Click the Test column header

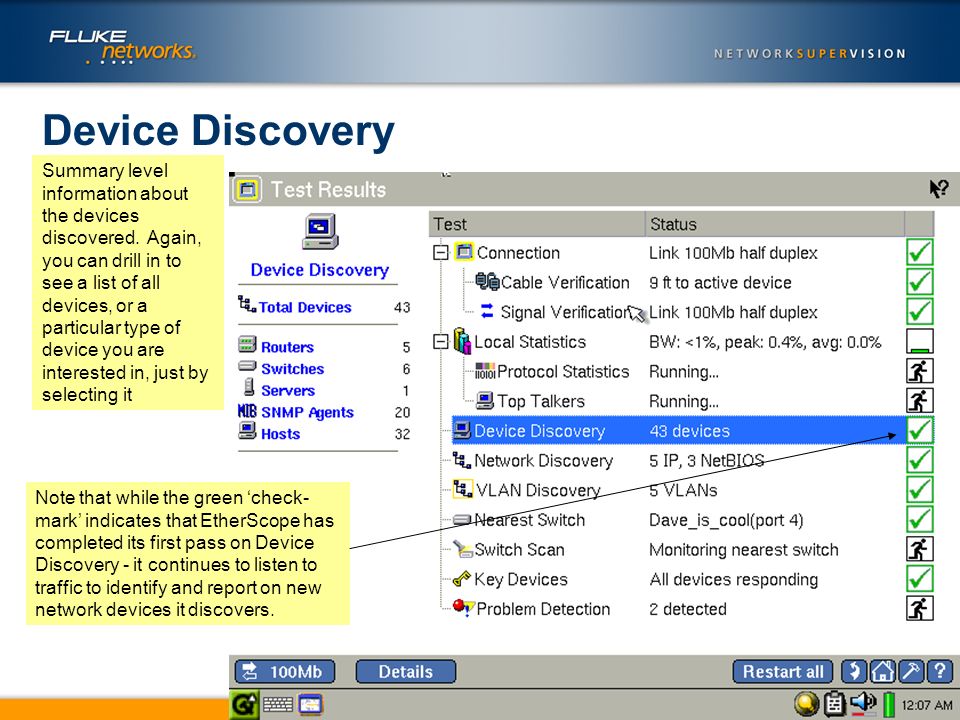[x=537, y=224]
